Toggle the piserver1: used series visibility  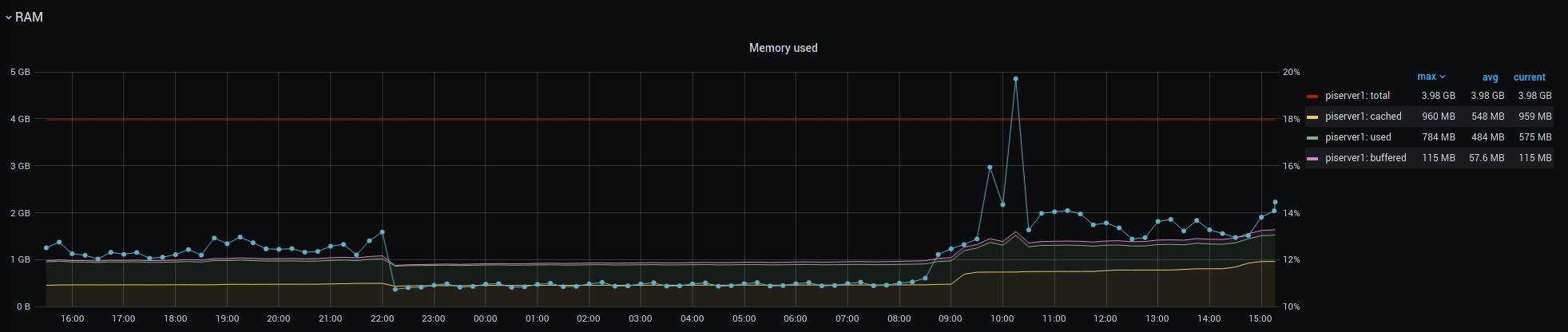tap(1358, 137)
